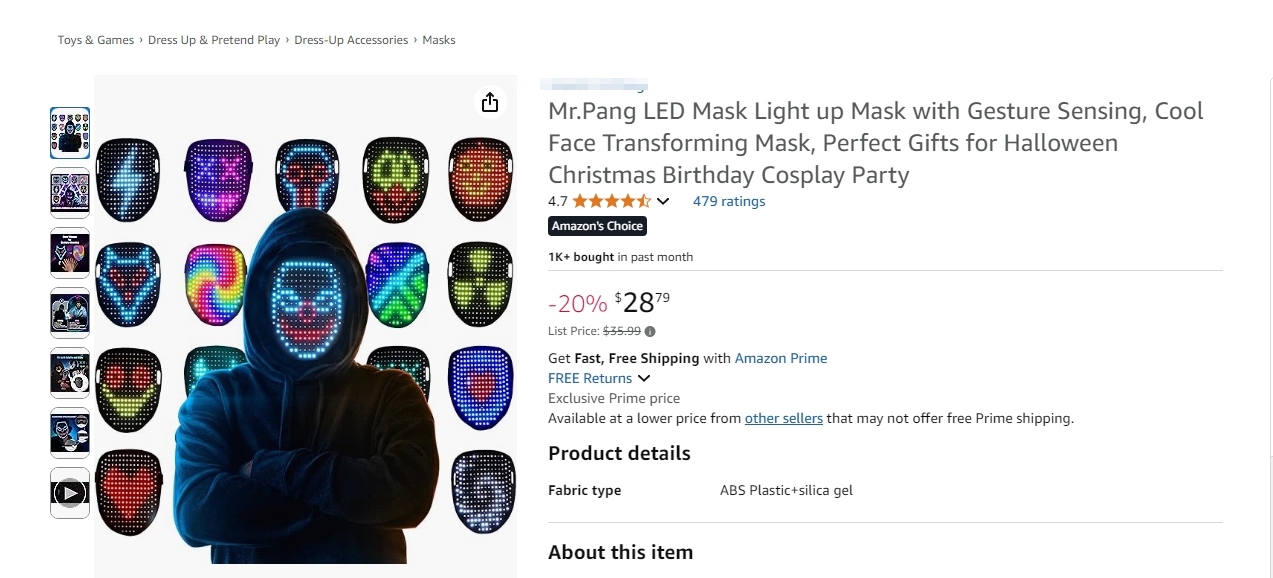Expand the FREE Returns details
Image resolution: width=1273 pixels, height=578 pixels.
(x=644, y=378)
